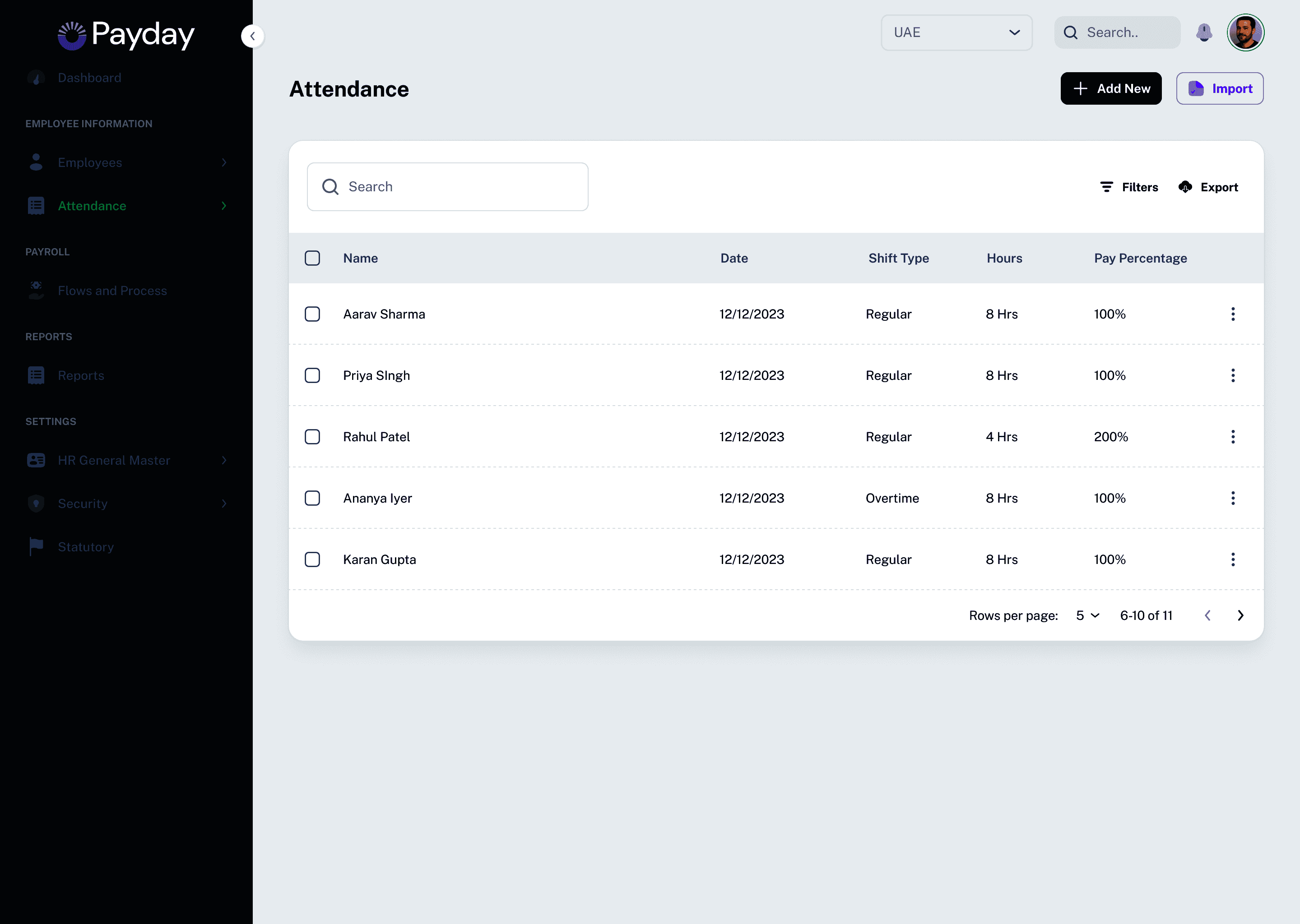Click the Import button
Screen dimensions: 1300x924
(1219, 89)
